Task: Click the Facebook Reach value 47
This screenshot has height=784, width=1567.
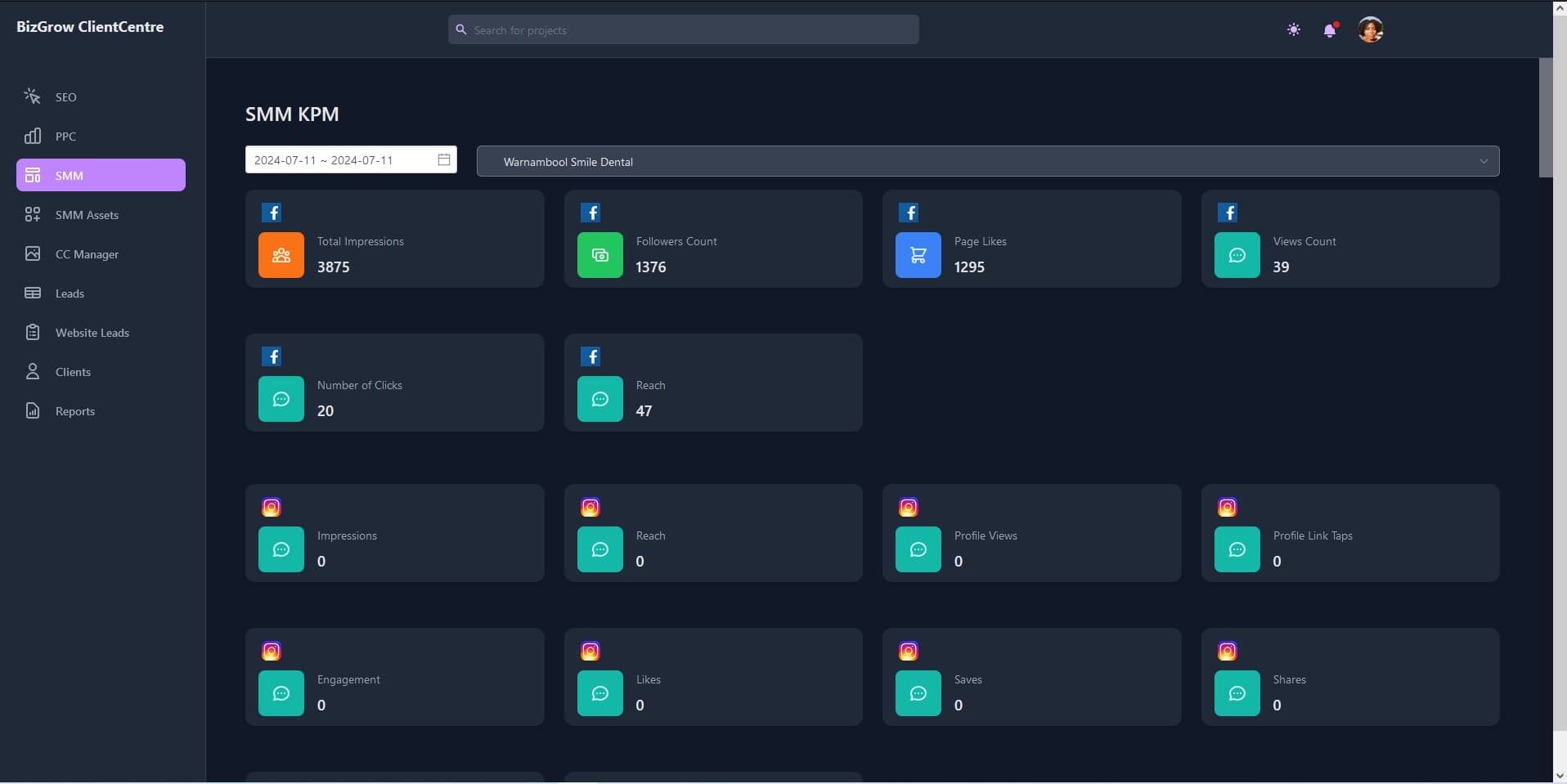Action: pos(644,411)
